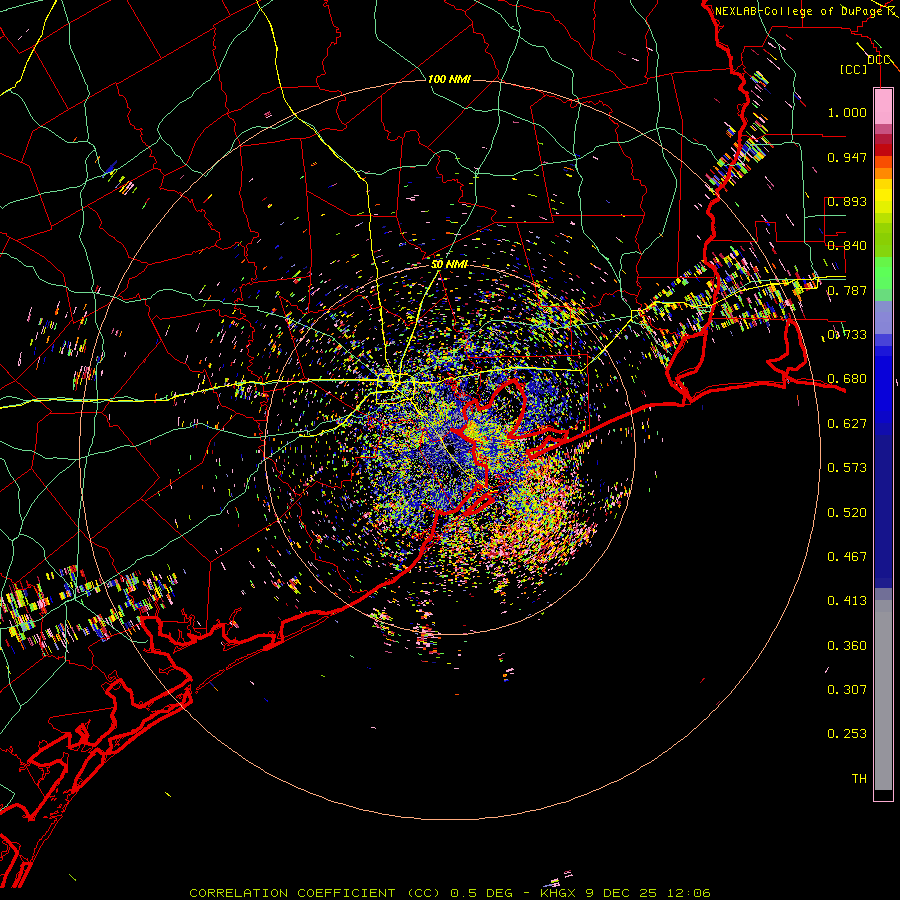Pick the gray segment of the color bar
Screen dimensions: 900x900
pos(883,695)
